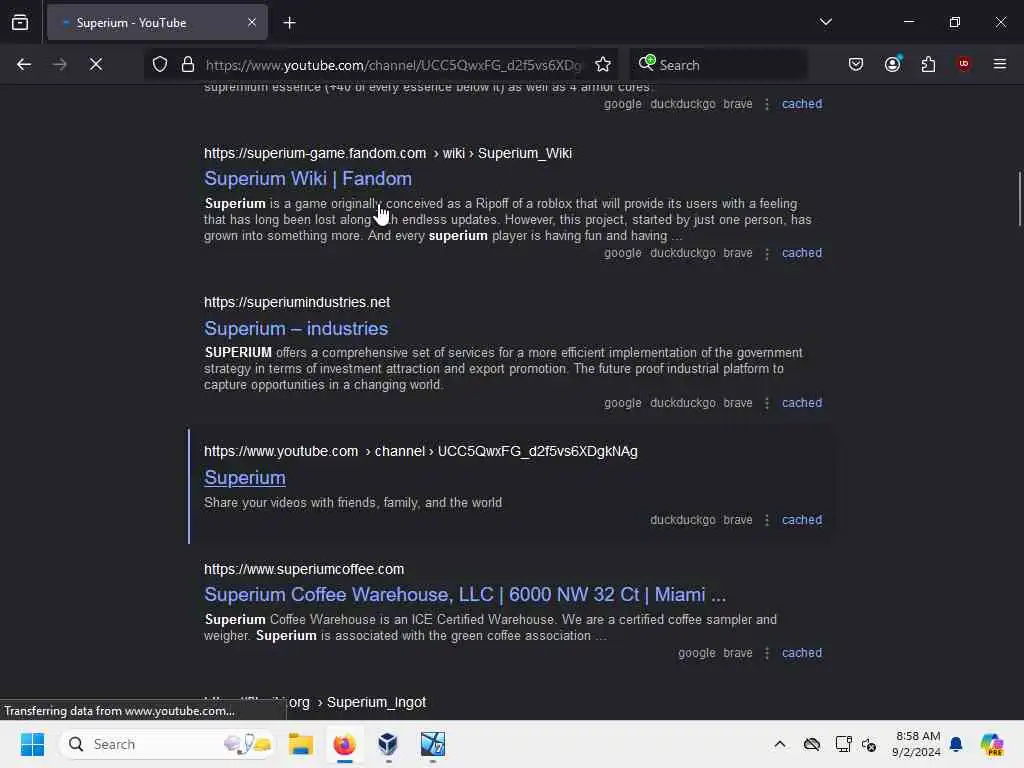
Task: Open the Superium YouTube channel result
Action: click(245, 477)
